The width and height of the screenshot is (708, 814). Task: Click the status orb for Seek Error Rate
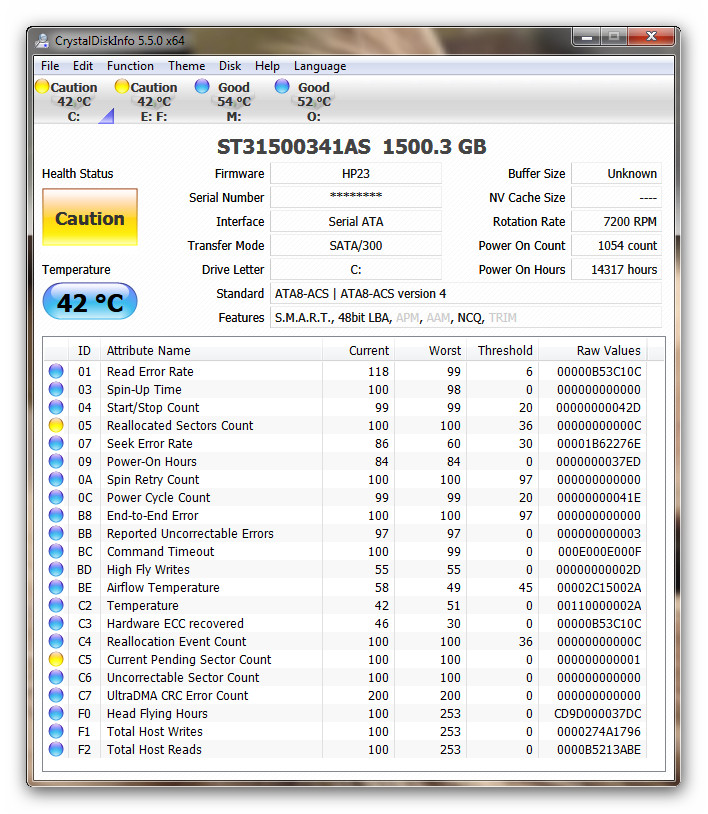coord(56,443)
